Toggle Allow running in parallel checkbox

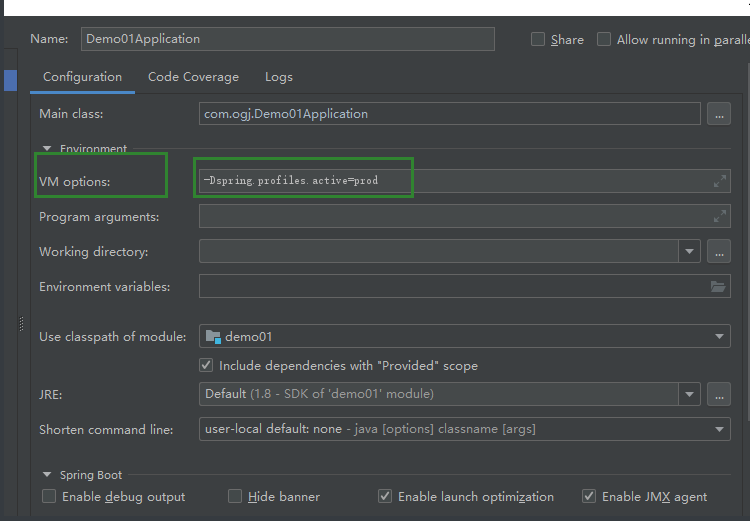point(604,39)
